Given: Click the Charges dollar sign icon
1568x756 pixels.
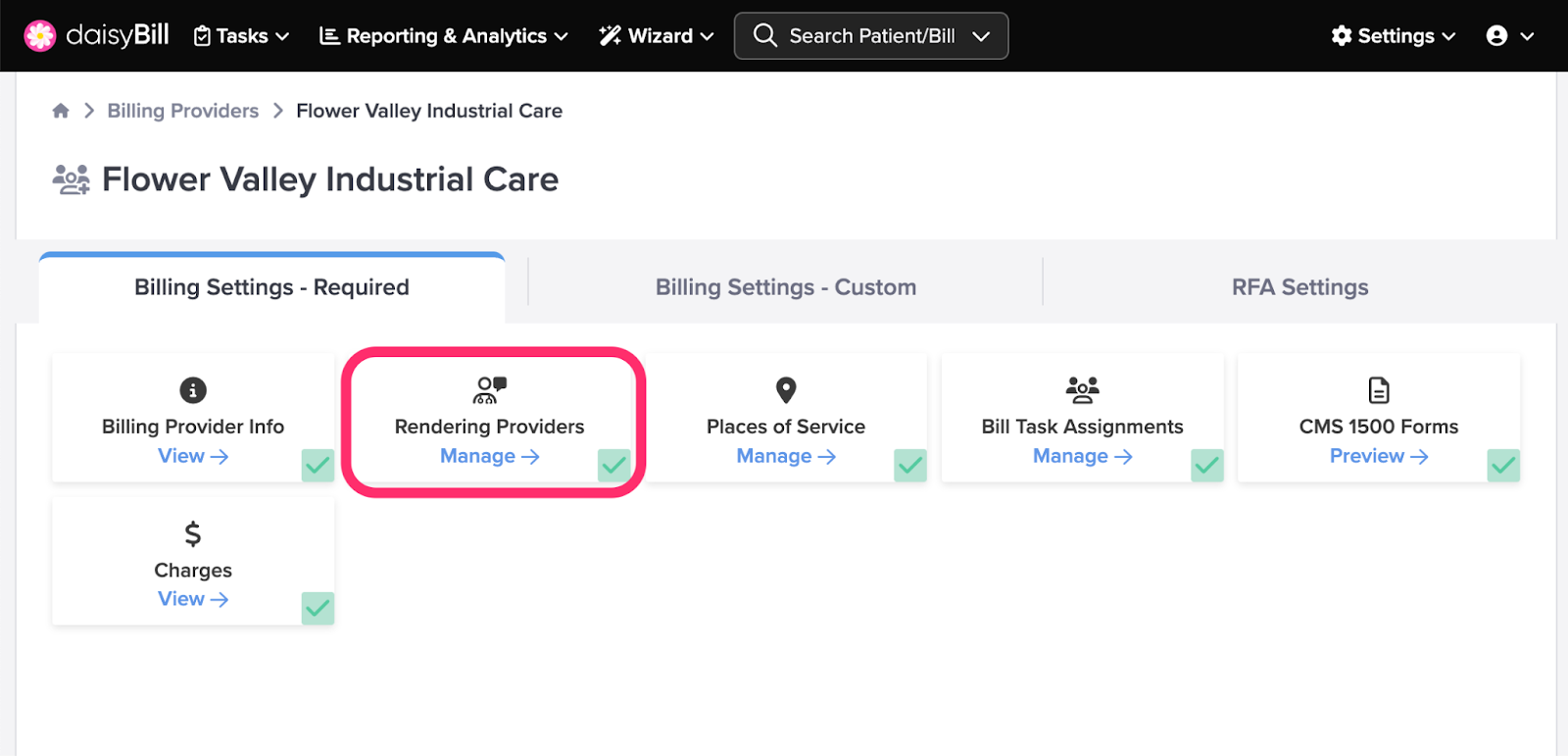Looking at the screenshot, I should (193, 533).
